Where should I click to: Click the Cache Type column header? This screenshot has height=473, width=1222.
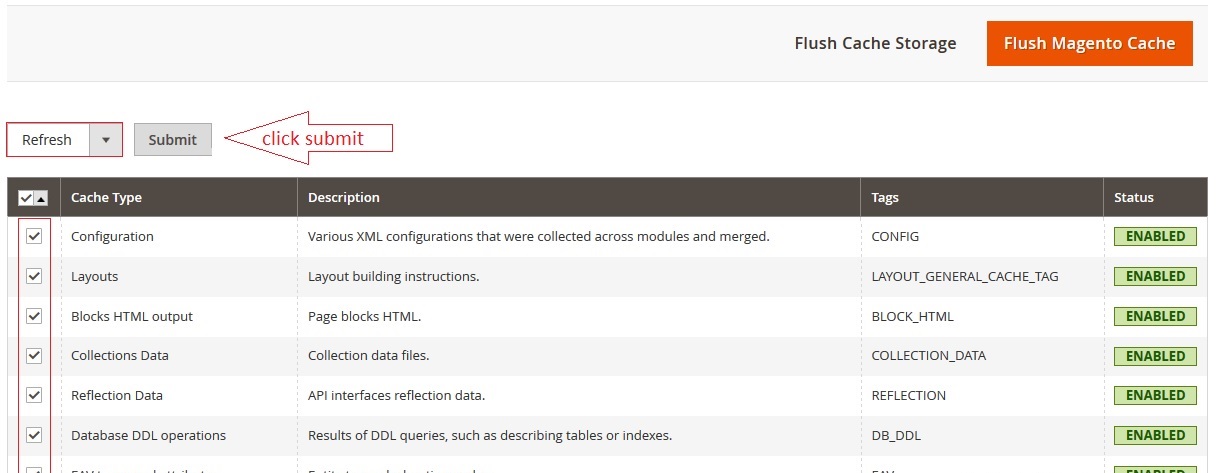pyautogui.click(x=106, y=198)
